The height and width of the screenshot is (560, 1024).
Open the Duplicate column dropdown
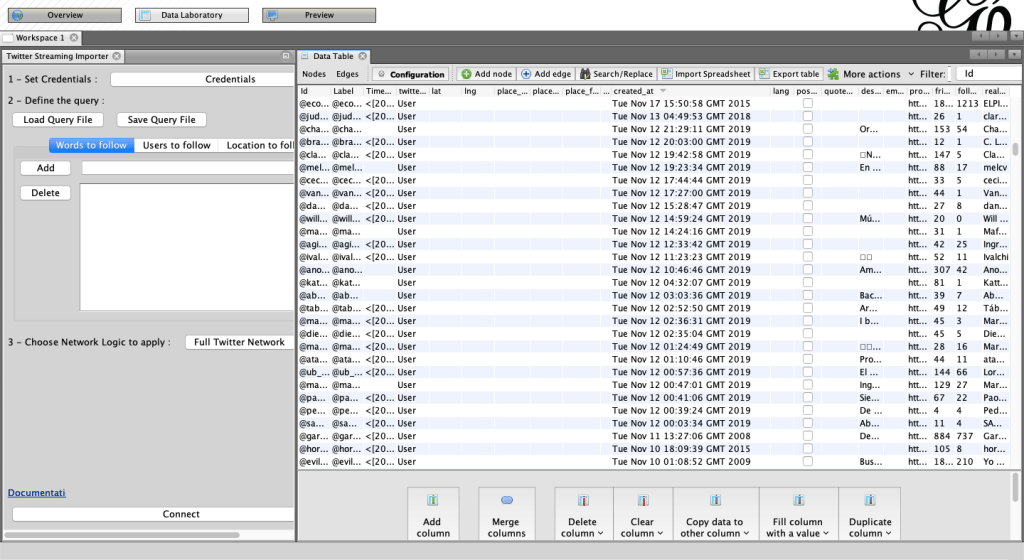(888, 533)
